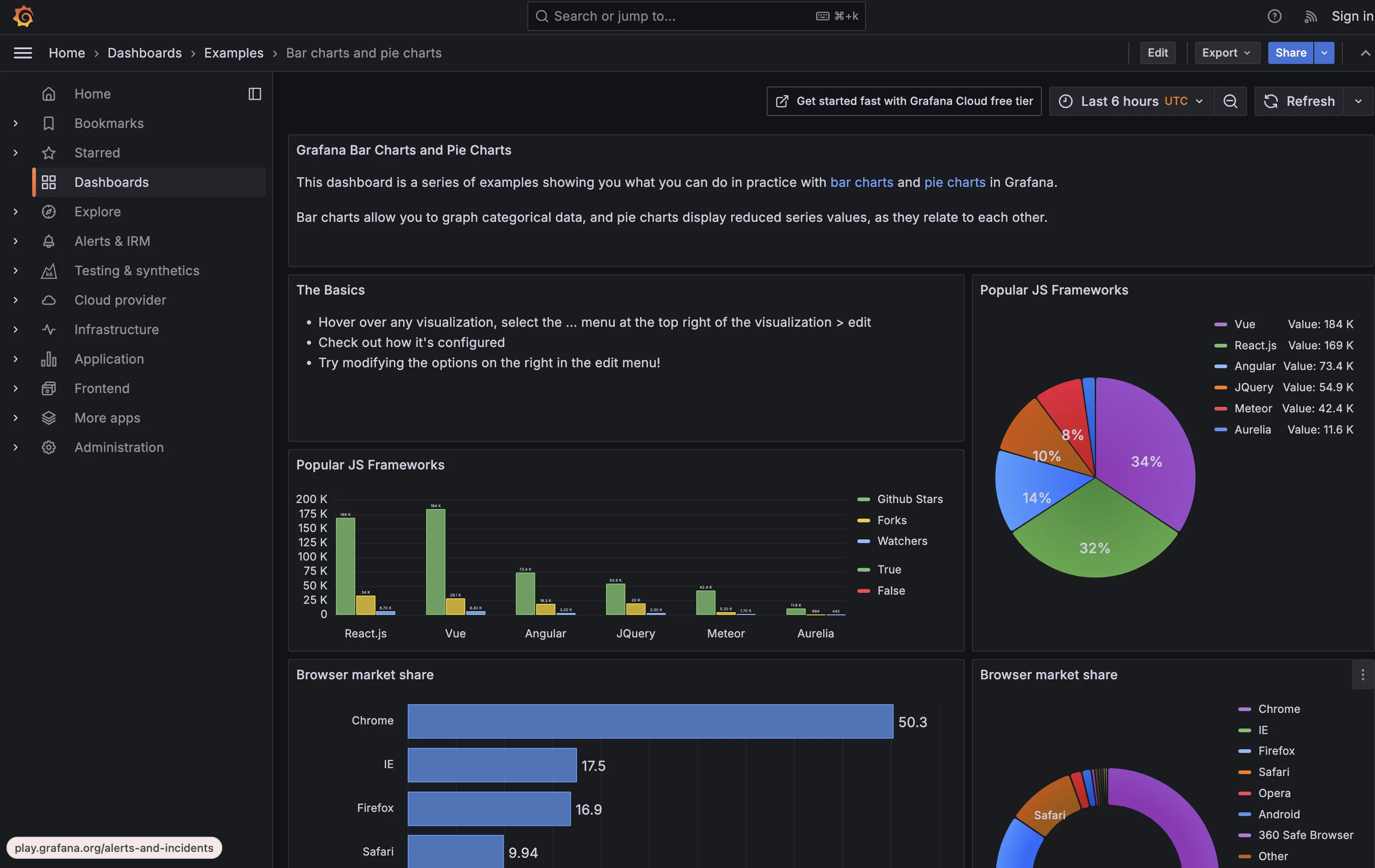Click the tall green Vue Github Stars bar
Viewport: 1375px width, 868px height.
435,562
